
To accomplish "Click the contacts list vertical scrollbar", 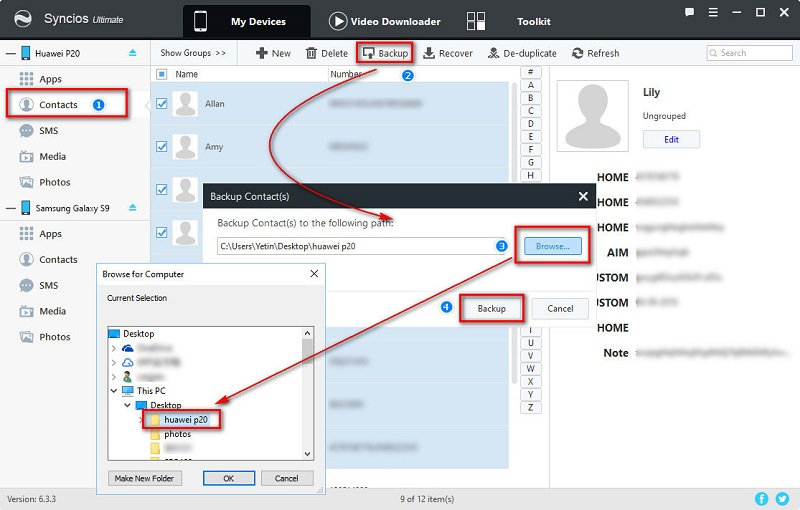I will pos(514,232).
